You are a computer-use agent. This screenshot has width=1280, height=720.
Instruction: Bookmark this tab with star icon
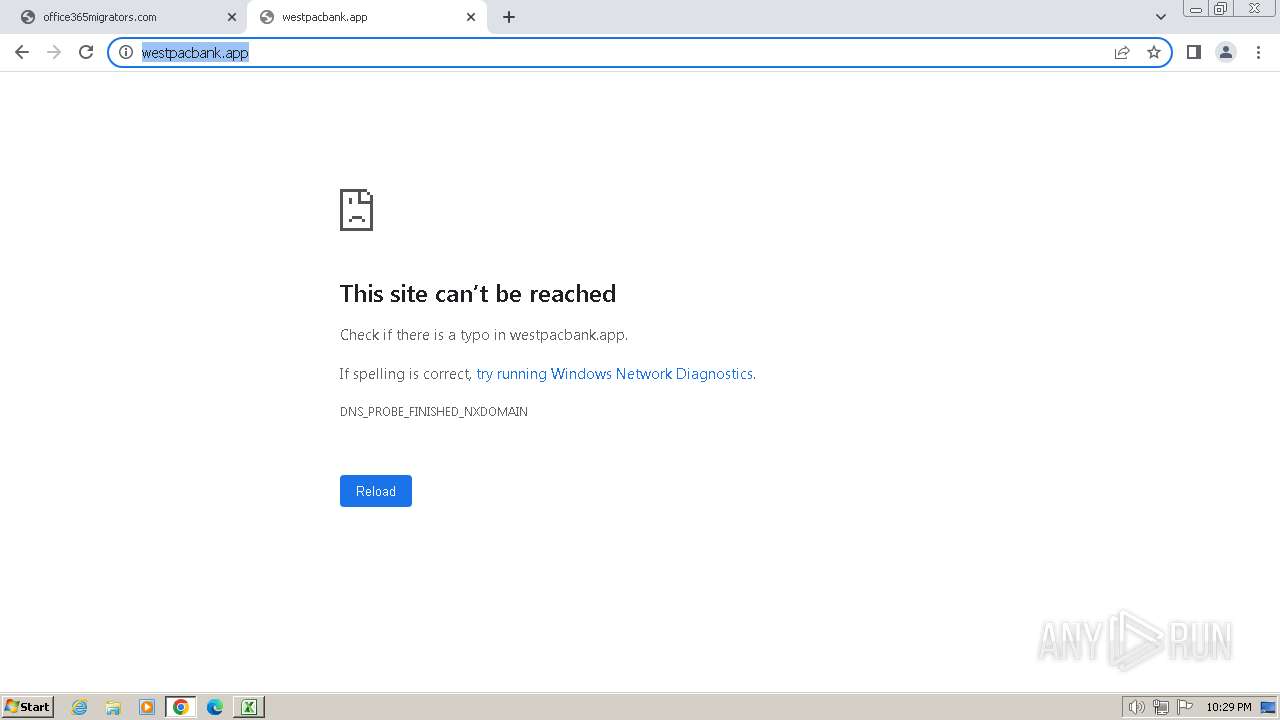tap(1154, 52)
